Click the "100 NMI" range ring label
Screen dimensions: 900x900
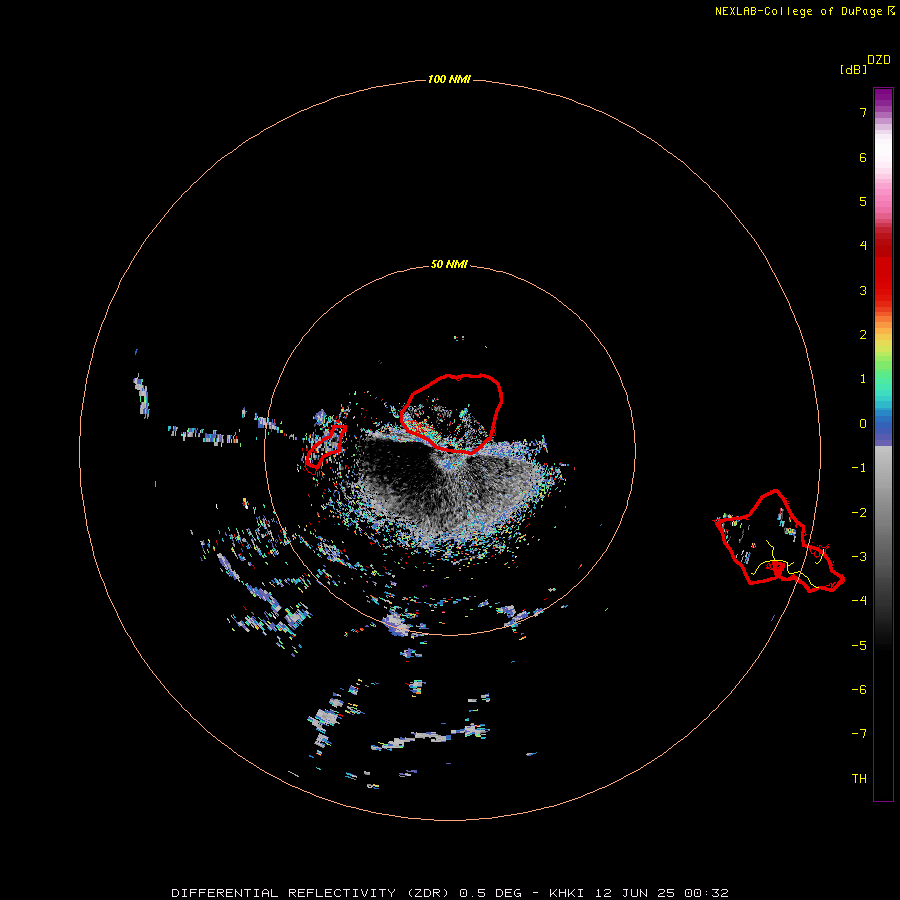coord(449,79)
